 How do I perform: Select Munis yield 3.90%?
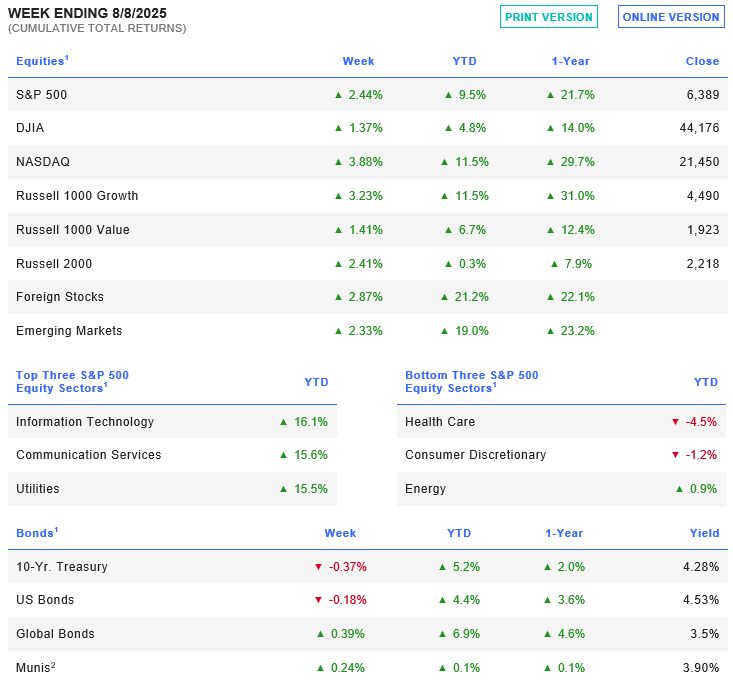point(701,668)
